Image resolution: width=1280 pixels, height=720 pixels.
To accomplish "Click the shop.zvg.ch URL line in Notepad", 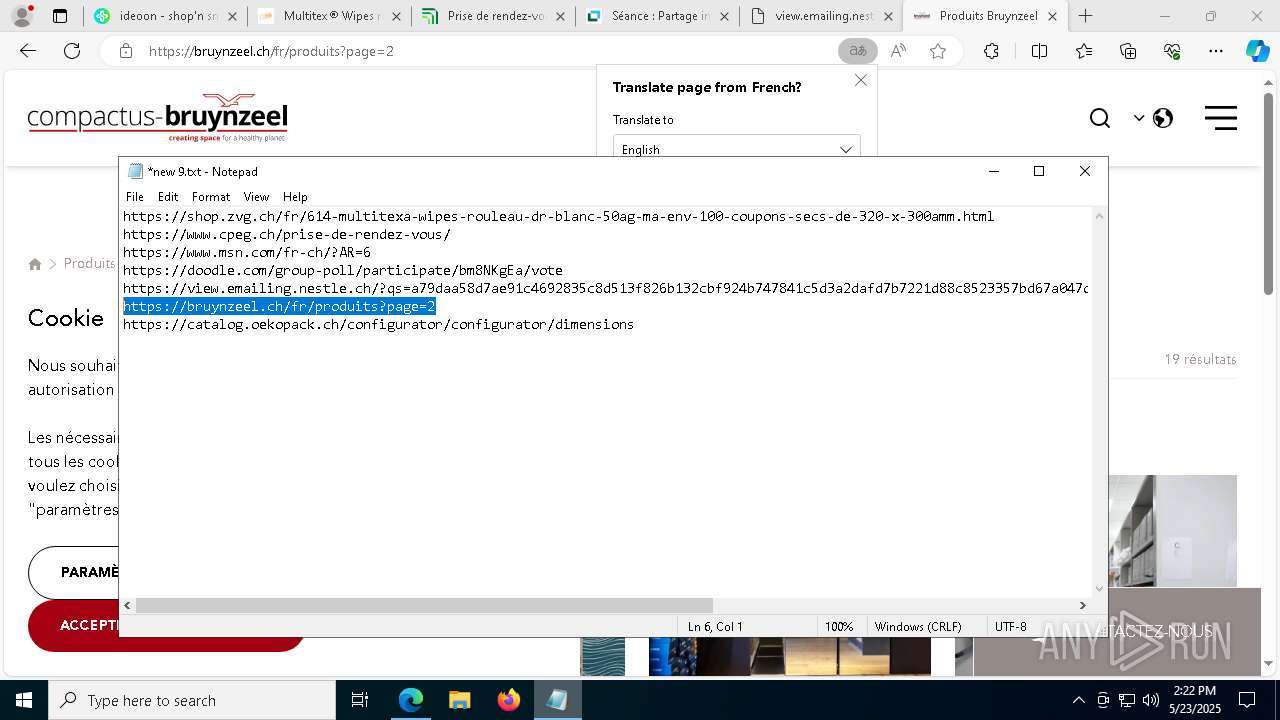I will (558, 216).
